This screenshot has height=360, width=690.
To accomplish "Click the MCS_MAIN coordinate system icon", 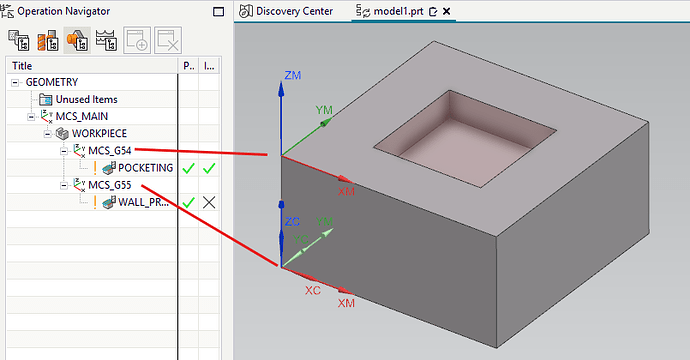I will (47, 117).
